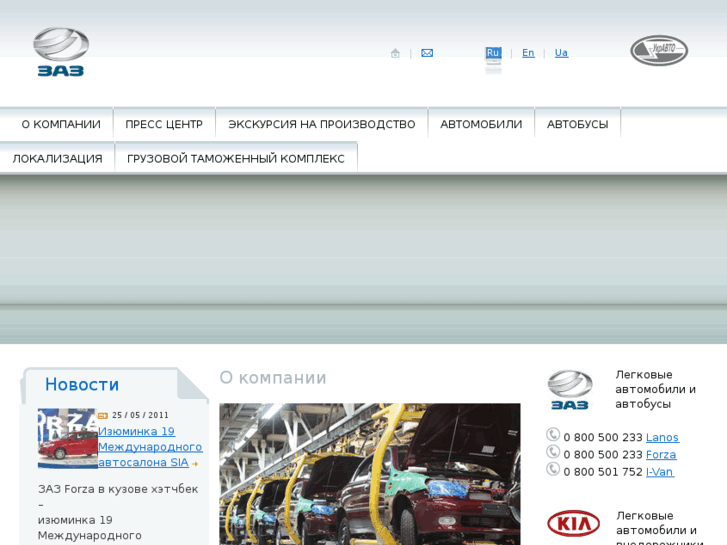Screen dimensions: 727x545
Task: Click the UkrAVTO logo
Action: 659,51
